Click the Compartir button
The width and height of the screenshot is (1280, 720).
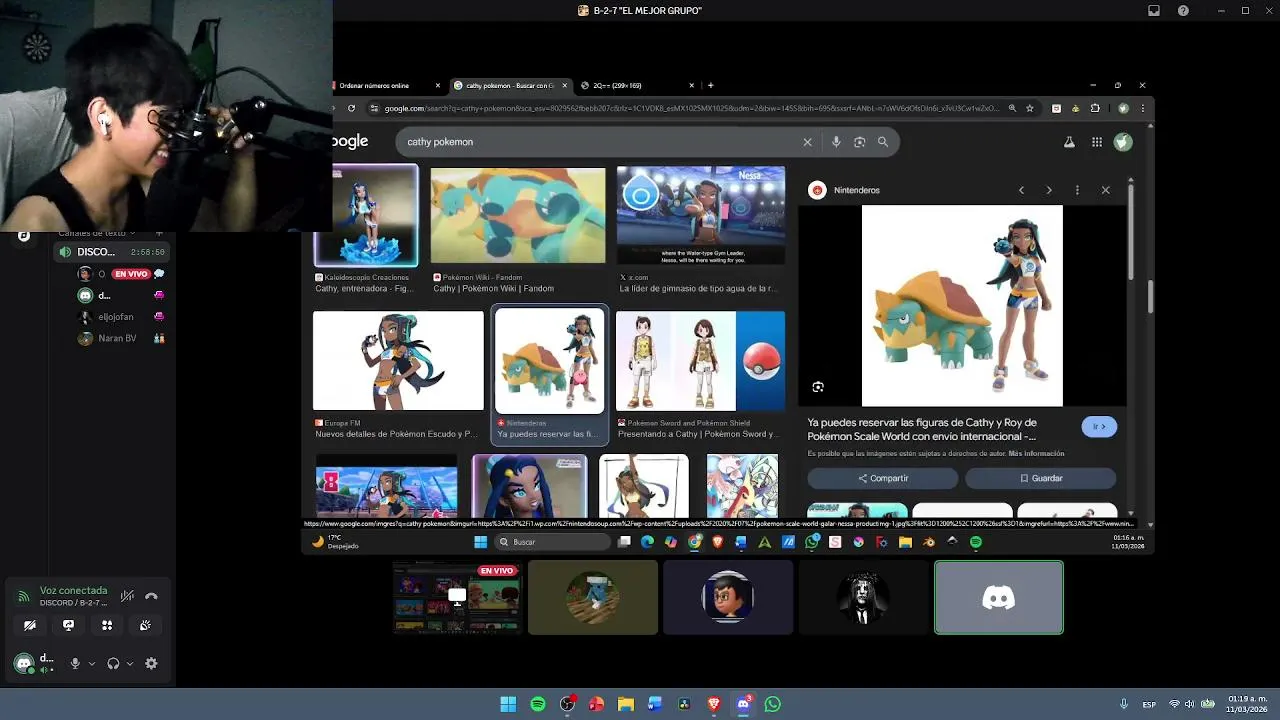883,478
